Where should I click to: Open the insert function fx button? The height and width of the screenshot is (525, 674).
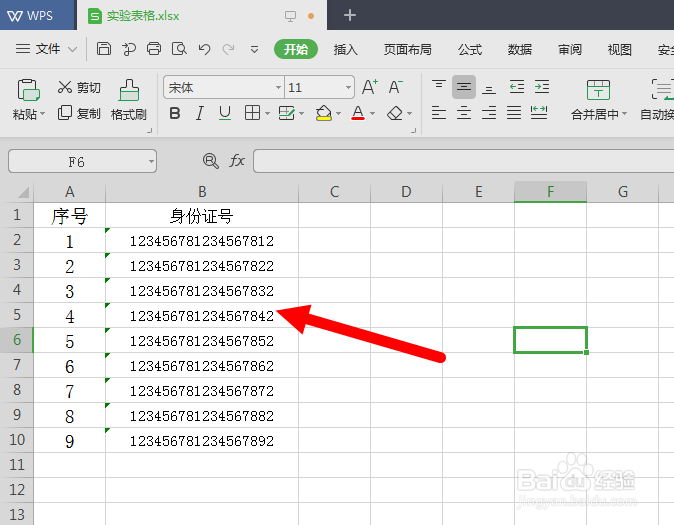(237, 161)
